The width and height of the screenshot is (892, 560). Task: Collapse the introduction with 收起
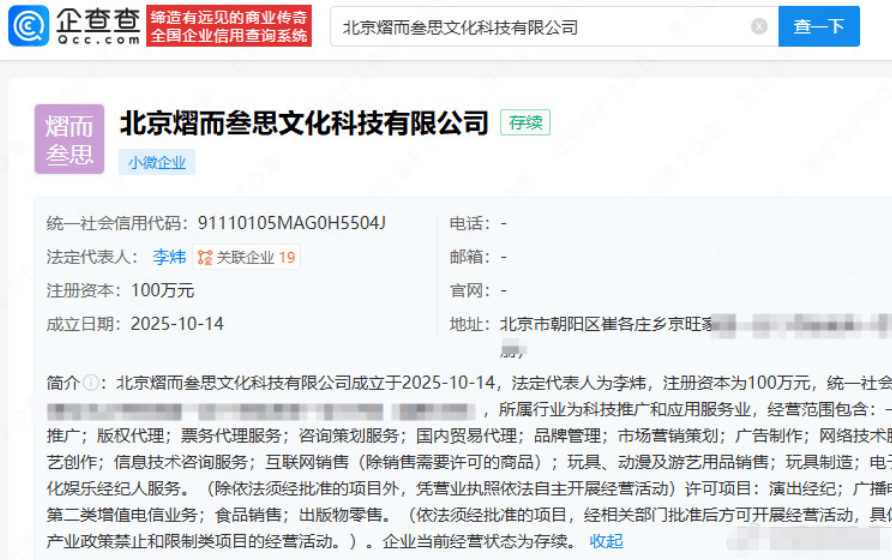pyautogui.click(x=606, y=541)
